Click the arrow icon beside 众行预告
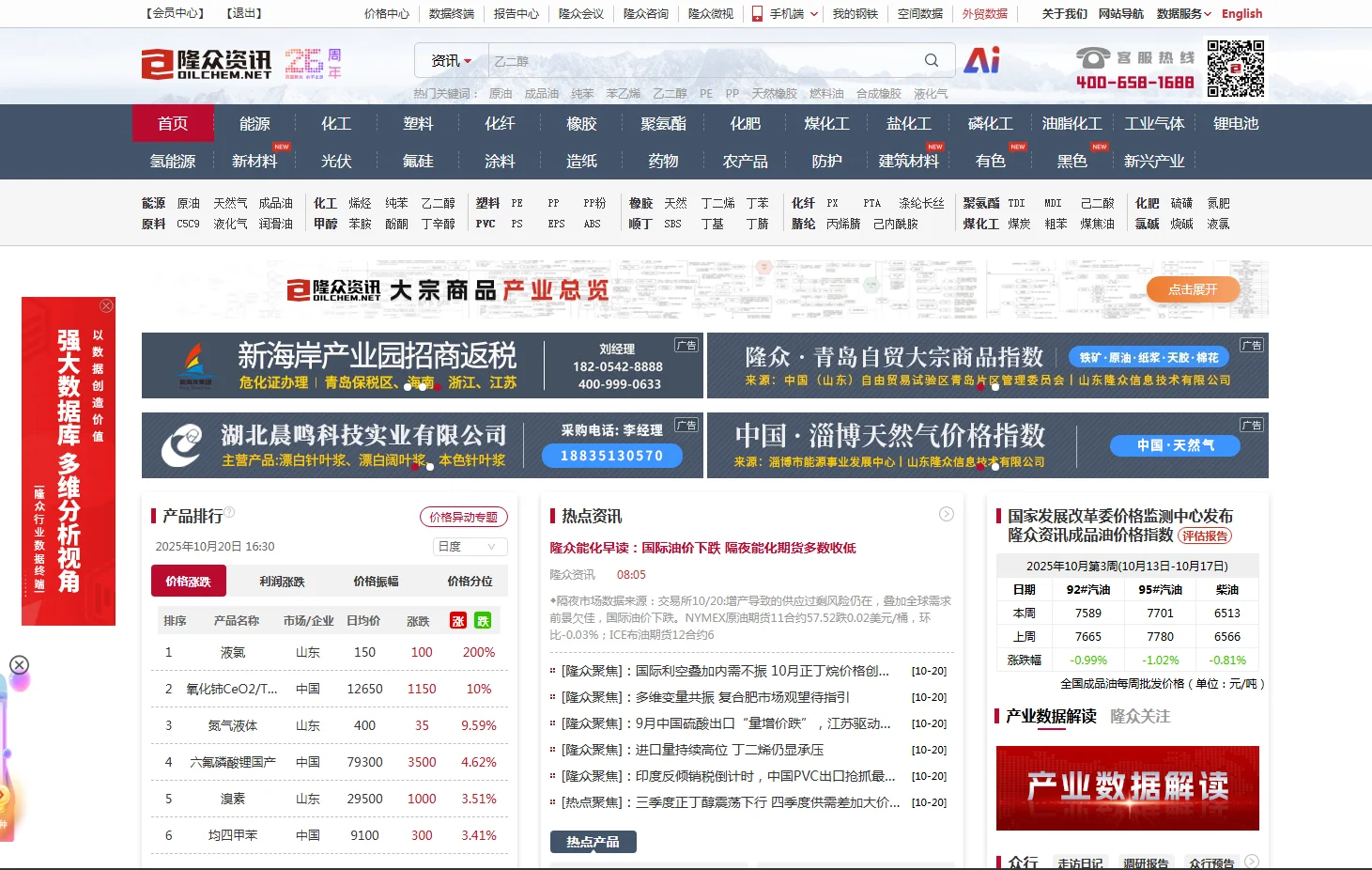The height and width of the screenshot is (870, 1372). (x=1252, y=862)
